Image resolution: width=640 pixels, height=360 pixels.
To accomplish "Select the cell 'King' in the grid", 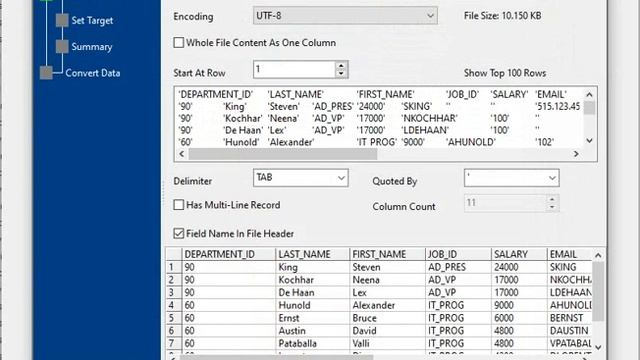I will pos(313,267).
